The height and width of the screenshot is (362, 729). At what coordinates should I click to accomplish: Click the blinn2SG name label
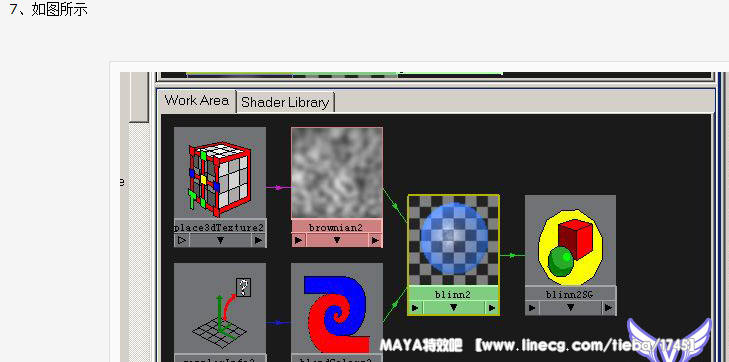coord(570,295)
